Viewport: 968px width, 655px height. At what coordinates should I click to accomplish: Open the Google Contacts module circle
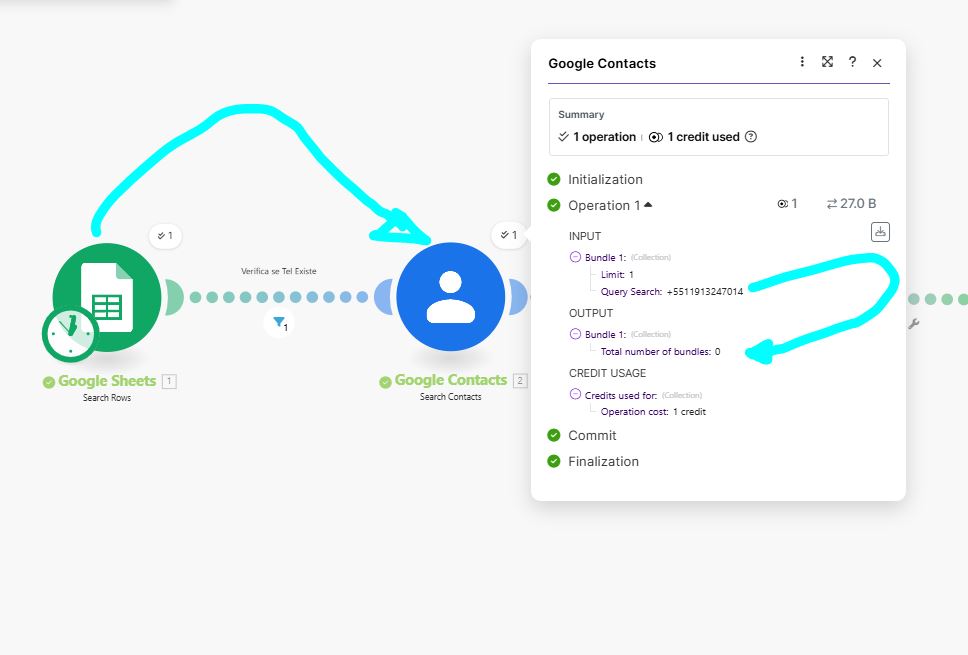pyautogui.click(x=451, y=297)
